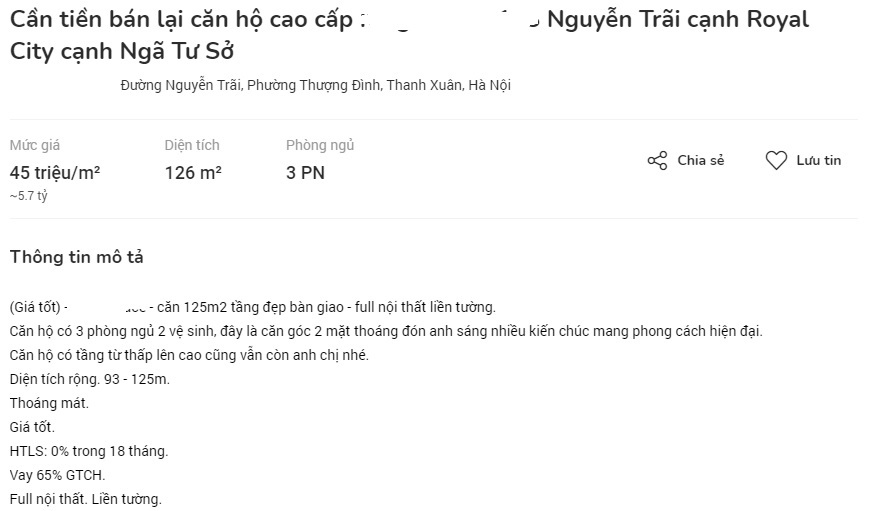This screenshot has width=885, height=511.
Task: Click the line about 3 phòng ngủ 2 vệ sinh
Action: [x=386, y=331]
